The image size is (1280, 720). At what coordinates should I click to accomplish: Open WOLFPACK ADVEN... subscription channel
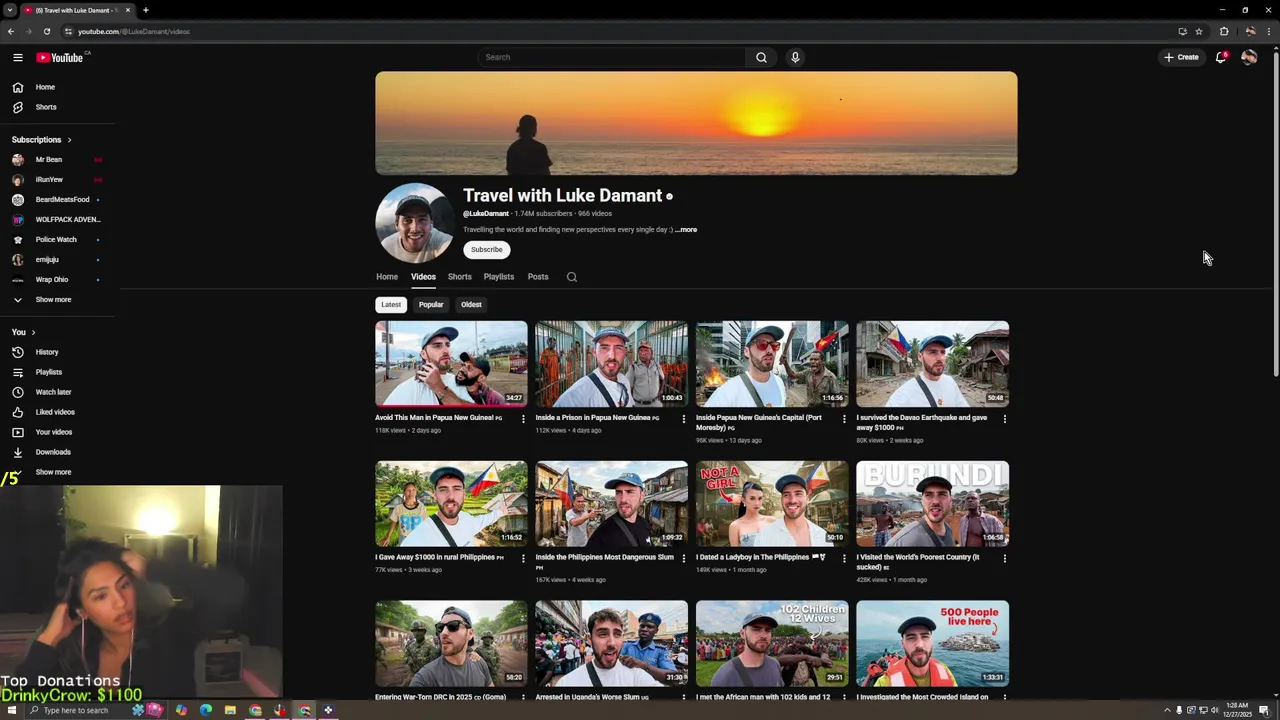67,219
